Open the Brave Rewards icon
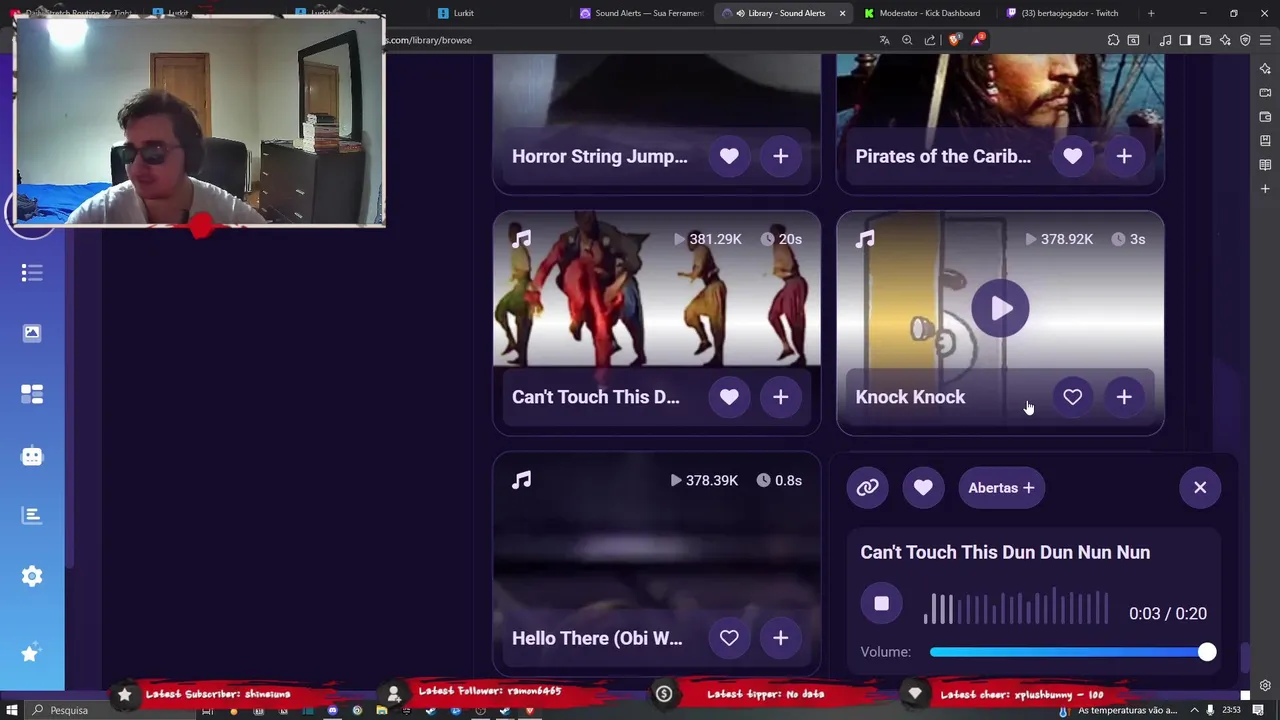The height and width of the screenshot is (720, 1280). tap(978, 40)
